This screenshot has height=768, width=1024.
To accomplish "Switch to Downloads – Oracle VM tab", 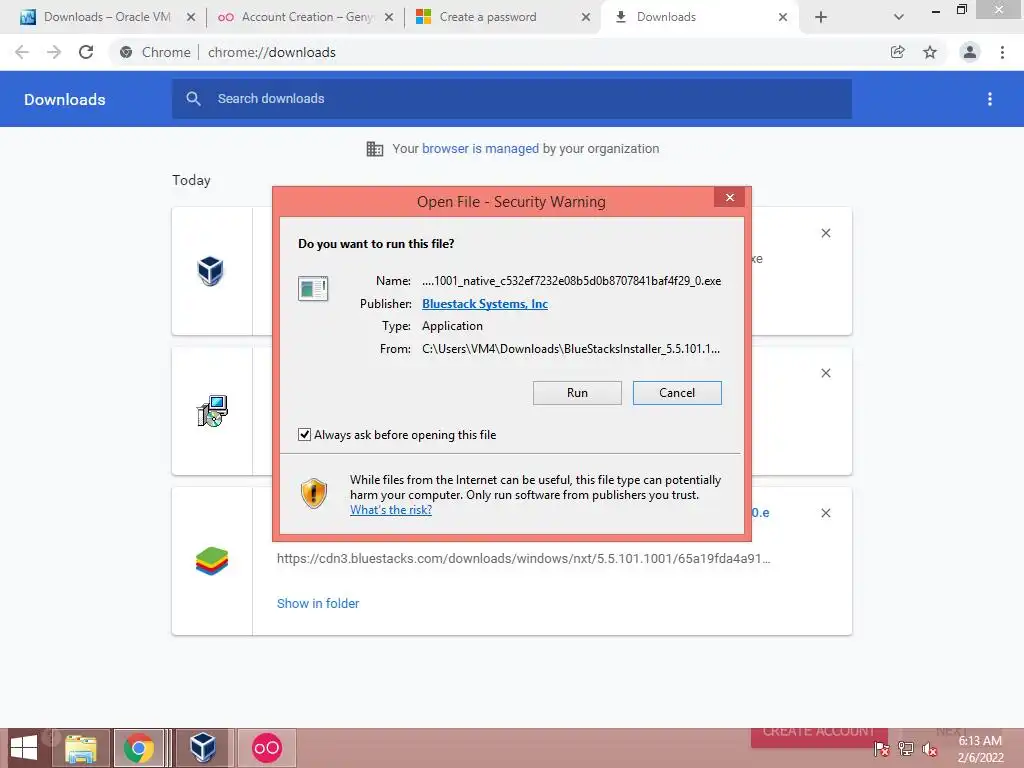I will (x=107, y=17).
